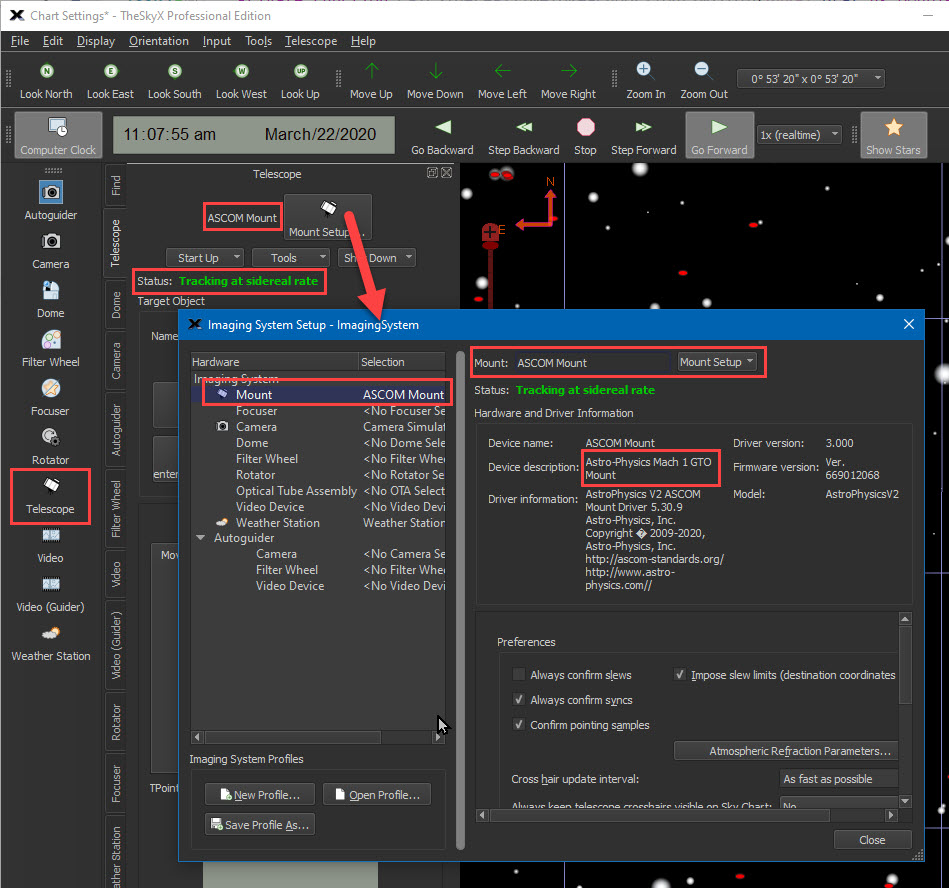
Task: Switch to the Dome vertical tab
Action: point(116,304)
